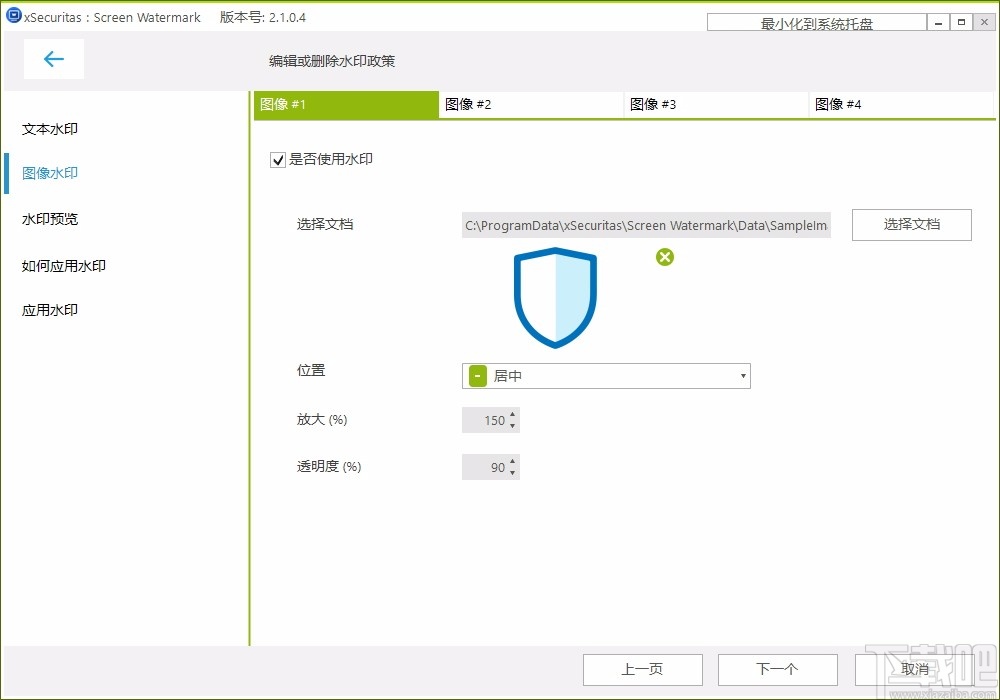This screenshot has height=700, width=1000.
Task: Increase the 透明度 (%) value with the up arrow
Action: (513, 462)
